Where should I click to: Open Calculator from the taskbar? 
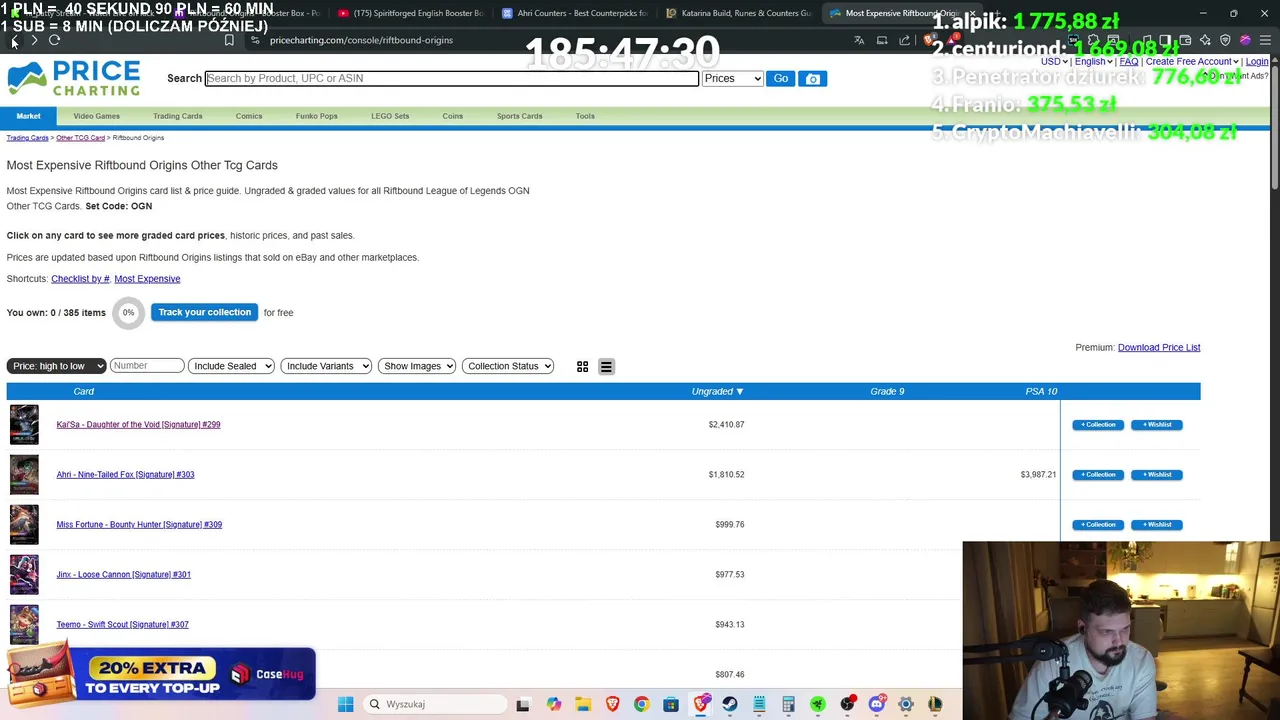click(789, 704)
